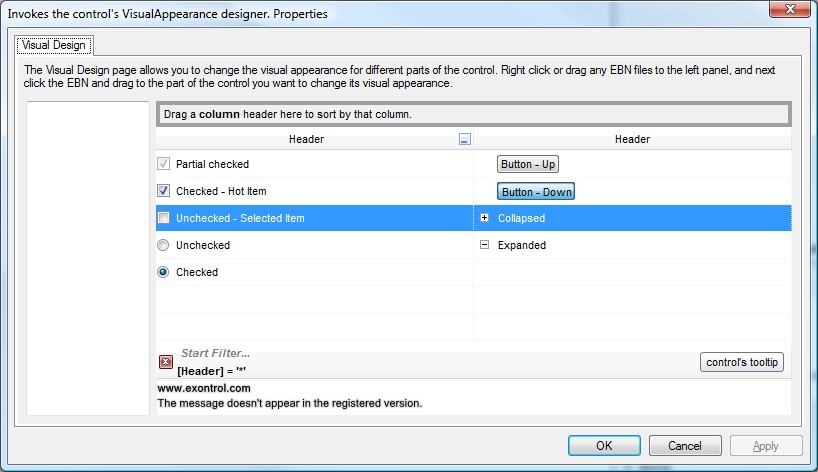Toggle the Partial checked checkbox

(x=164, y=164)
